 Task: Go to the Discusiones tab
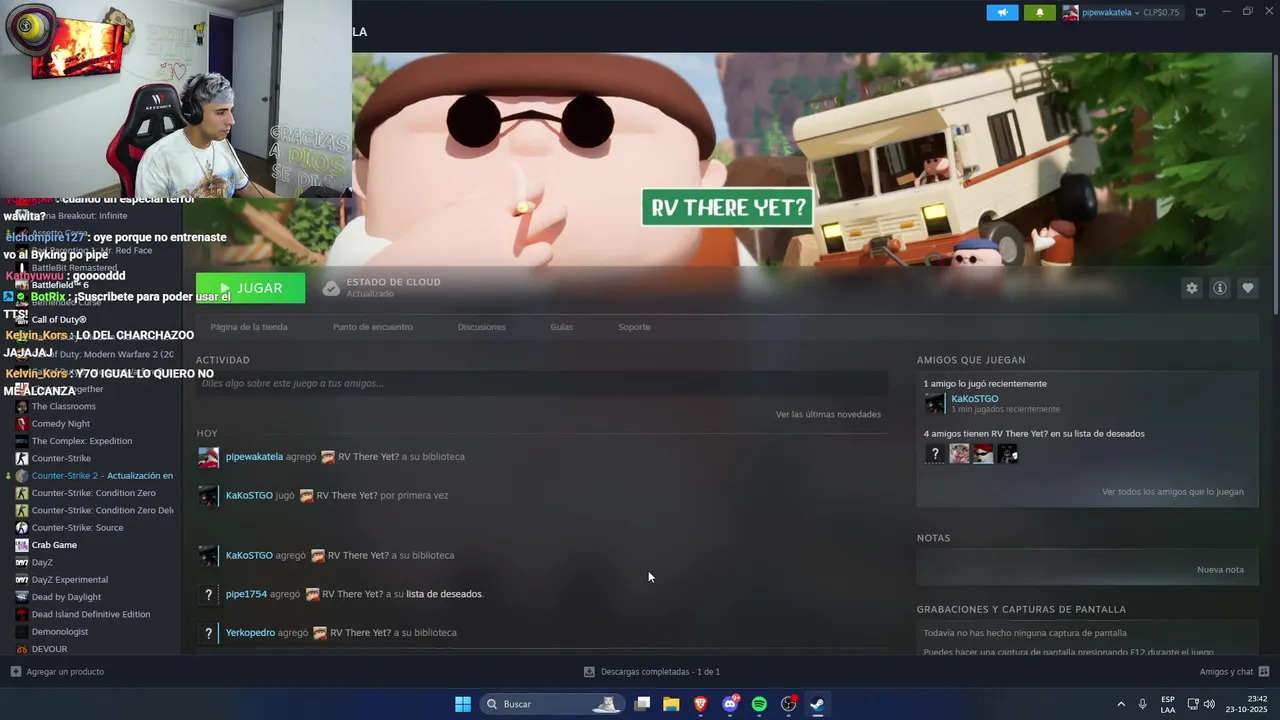(x=481, y=327)
